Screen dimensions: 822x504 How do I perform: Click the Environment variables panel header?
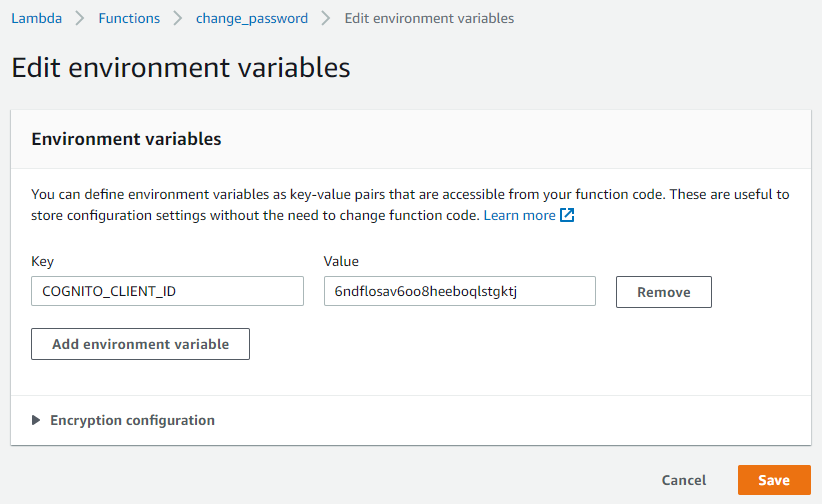point(127,139)
